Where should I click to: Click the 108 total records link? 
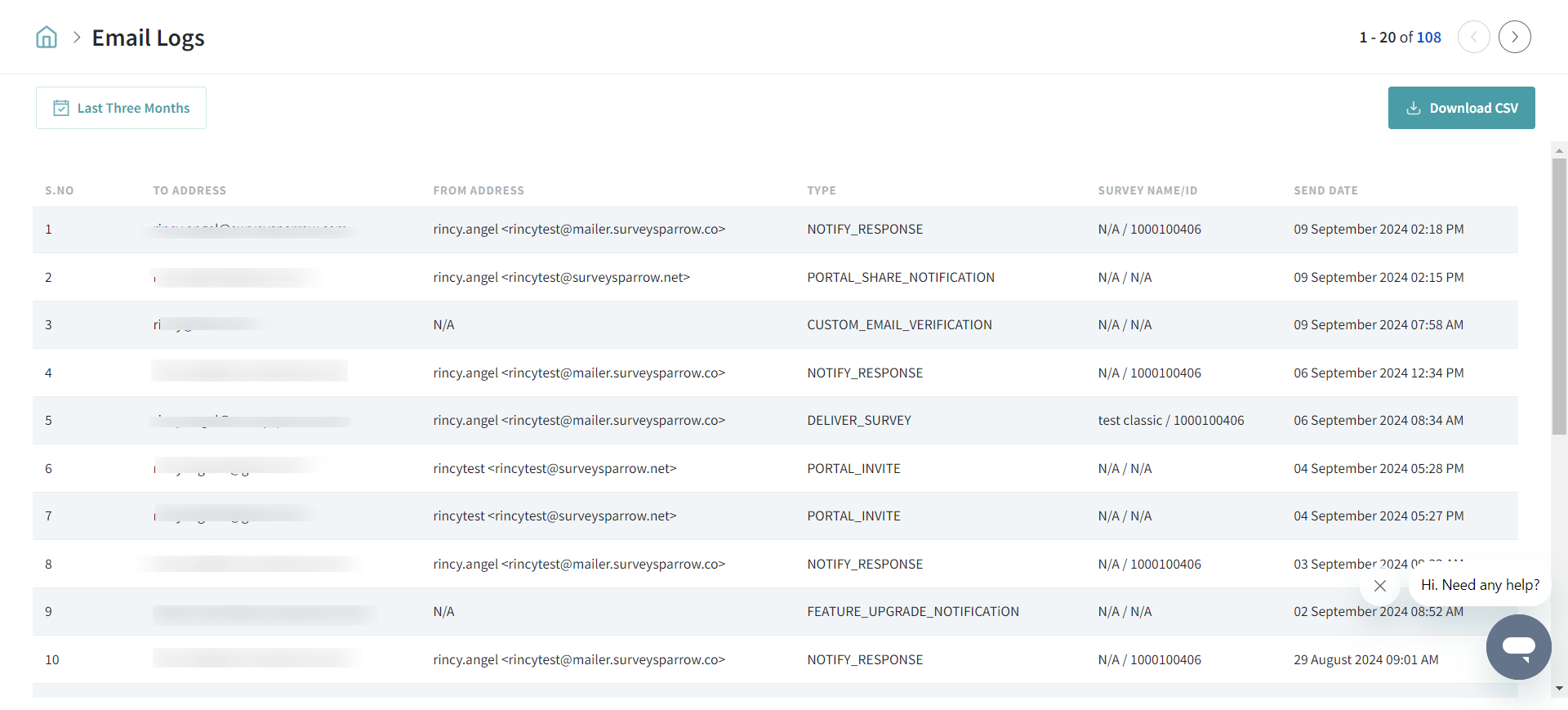tap(1428, 38)
